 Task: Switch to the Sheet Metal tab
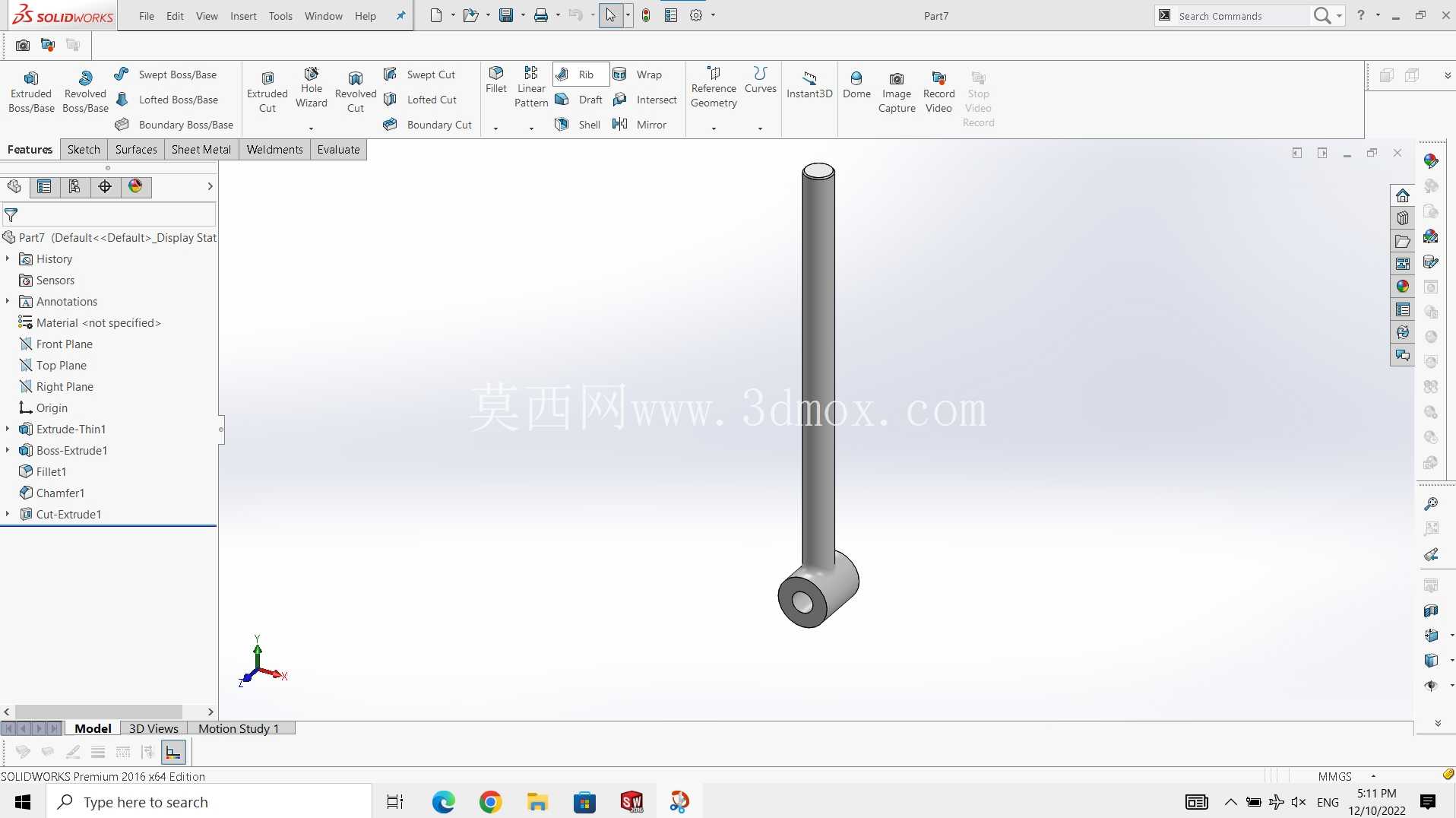[201, 150]
